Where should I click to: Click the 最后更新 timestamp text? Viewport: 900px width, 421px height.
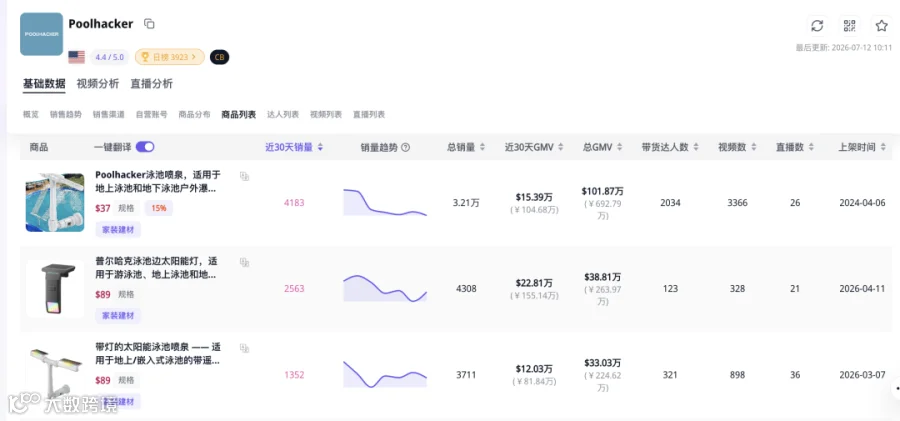(x=844, y=48)
